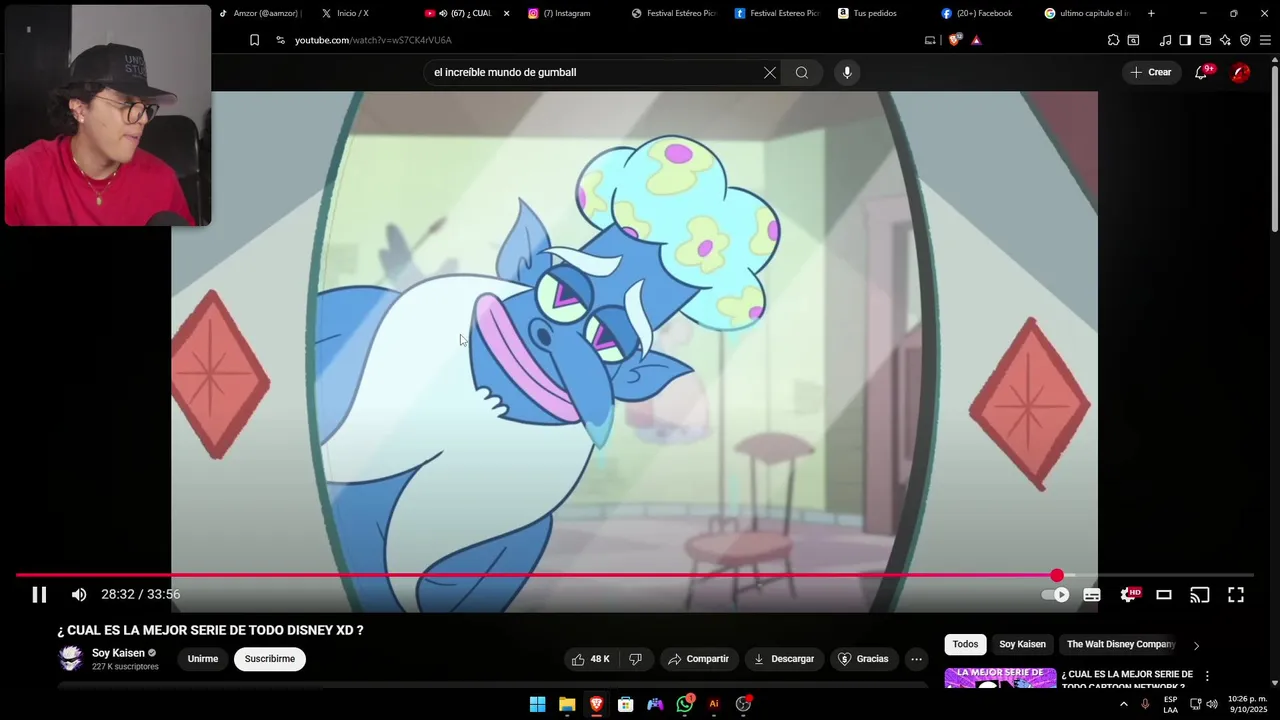1280x720 pixels.
Task: Switch to the 'ultimo capitulo' Google tab
Action: [1088, 13]
